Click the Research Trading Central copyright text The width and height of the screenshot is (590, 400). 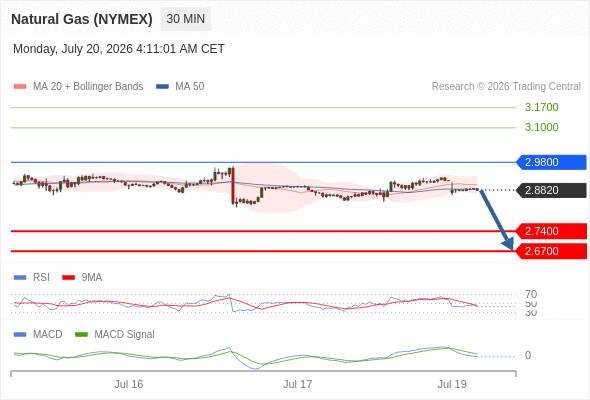coord(506,87)
